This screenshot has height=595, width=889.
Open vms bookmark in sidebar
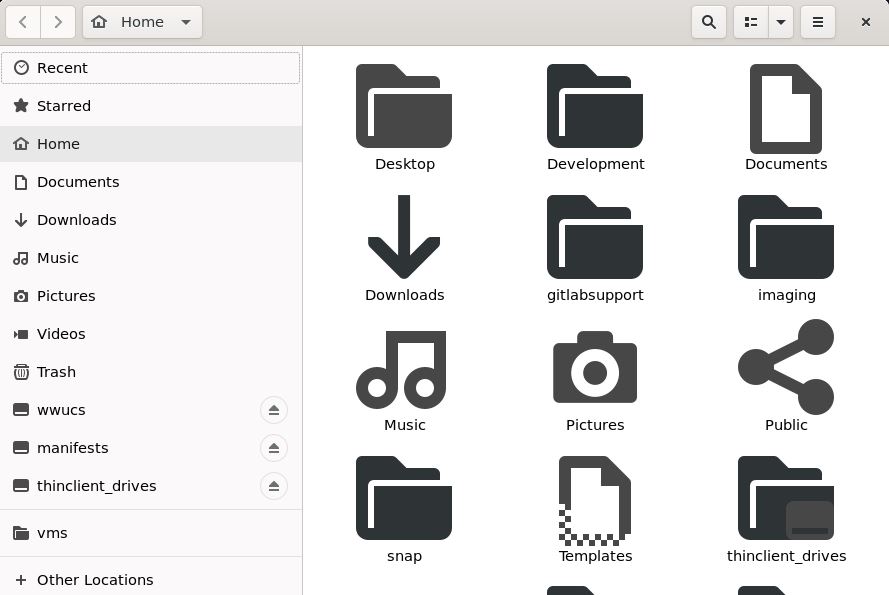151,533
